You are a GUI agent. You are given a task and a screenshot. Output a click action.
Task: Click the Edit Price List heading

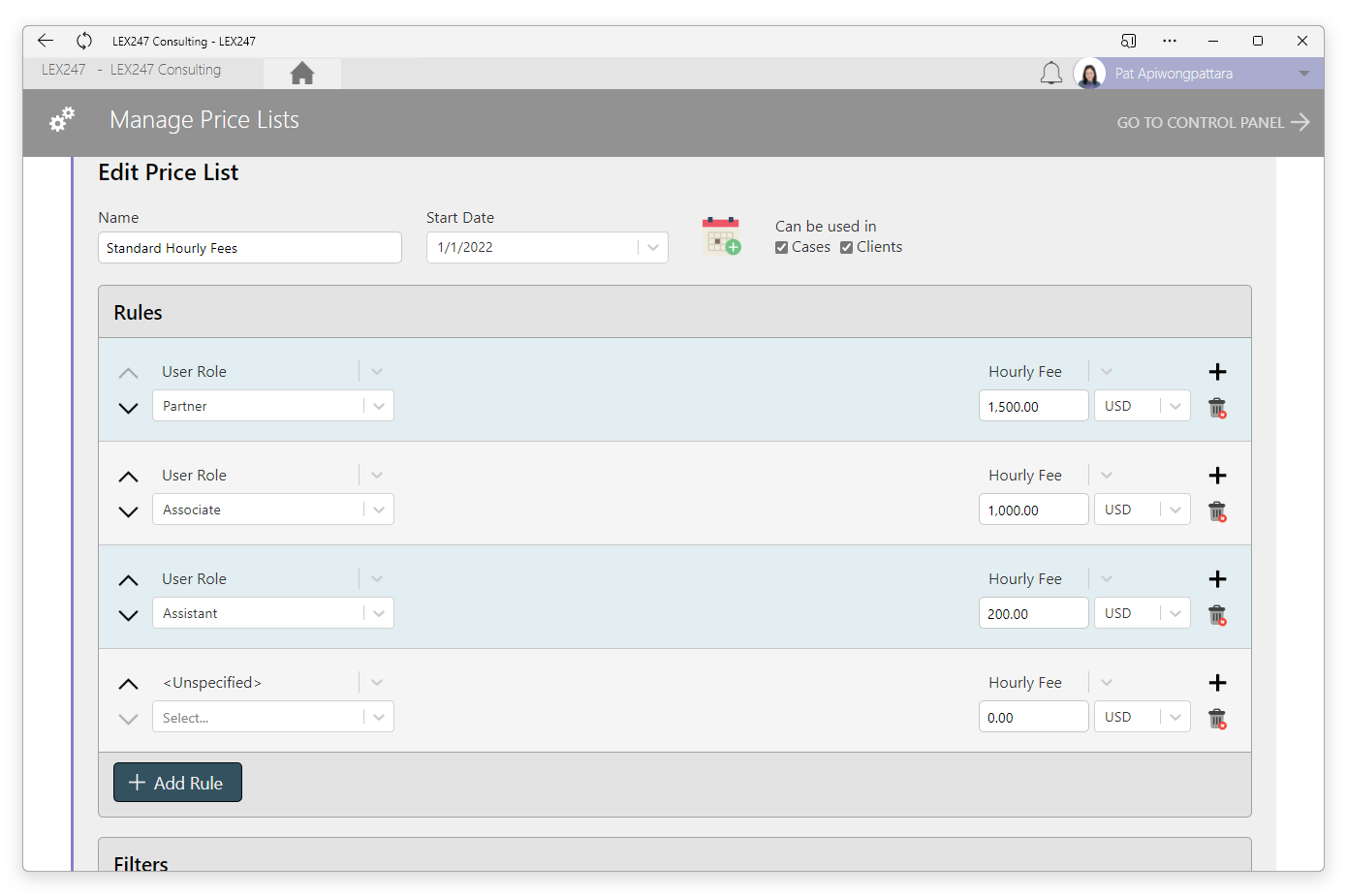tap(169, 172)
